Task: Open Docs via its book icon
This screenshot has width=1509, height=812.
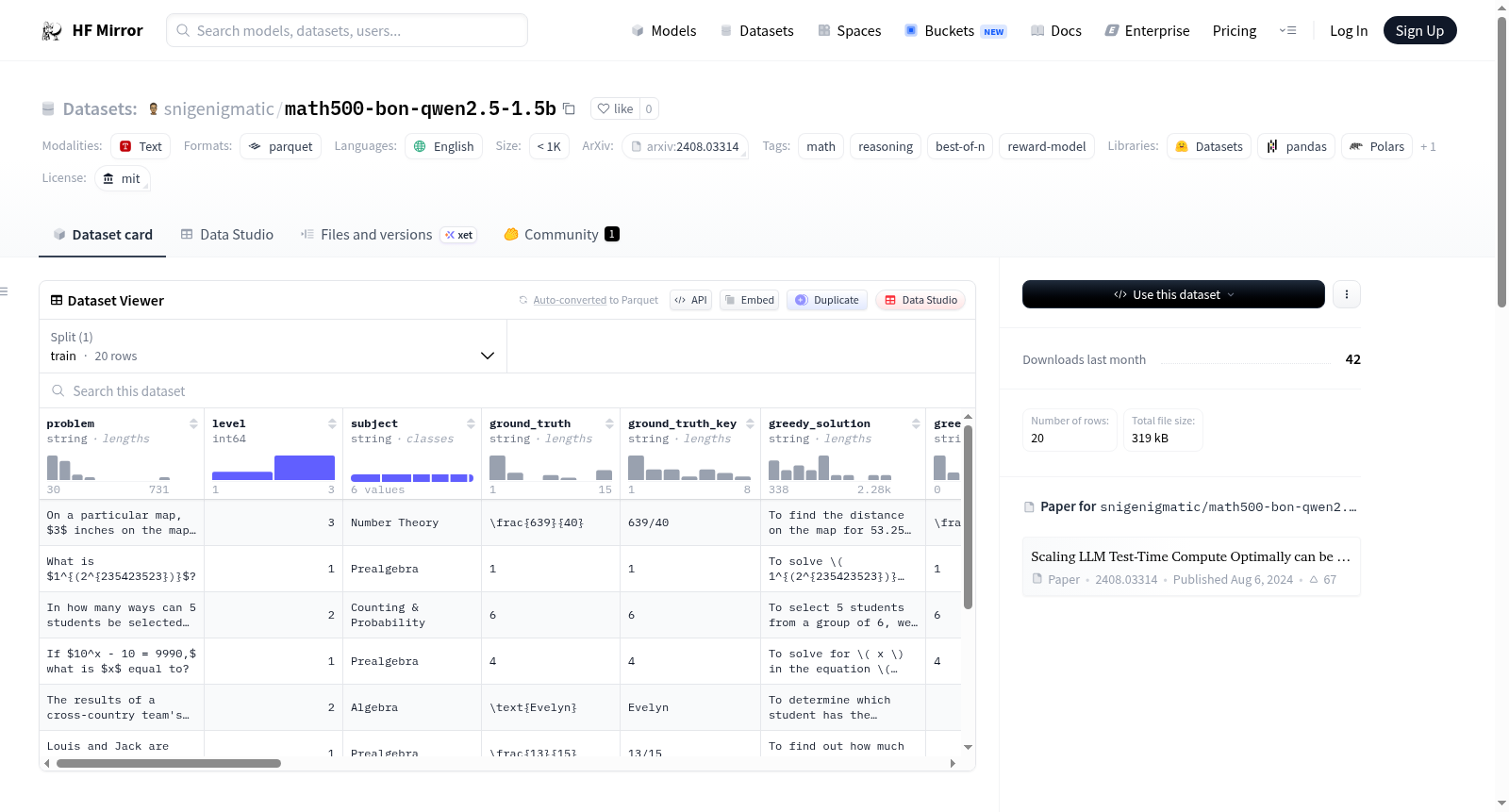Action: click(1037, 31)
